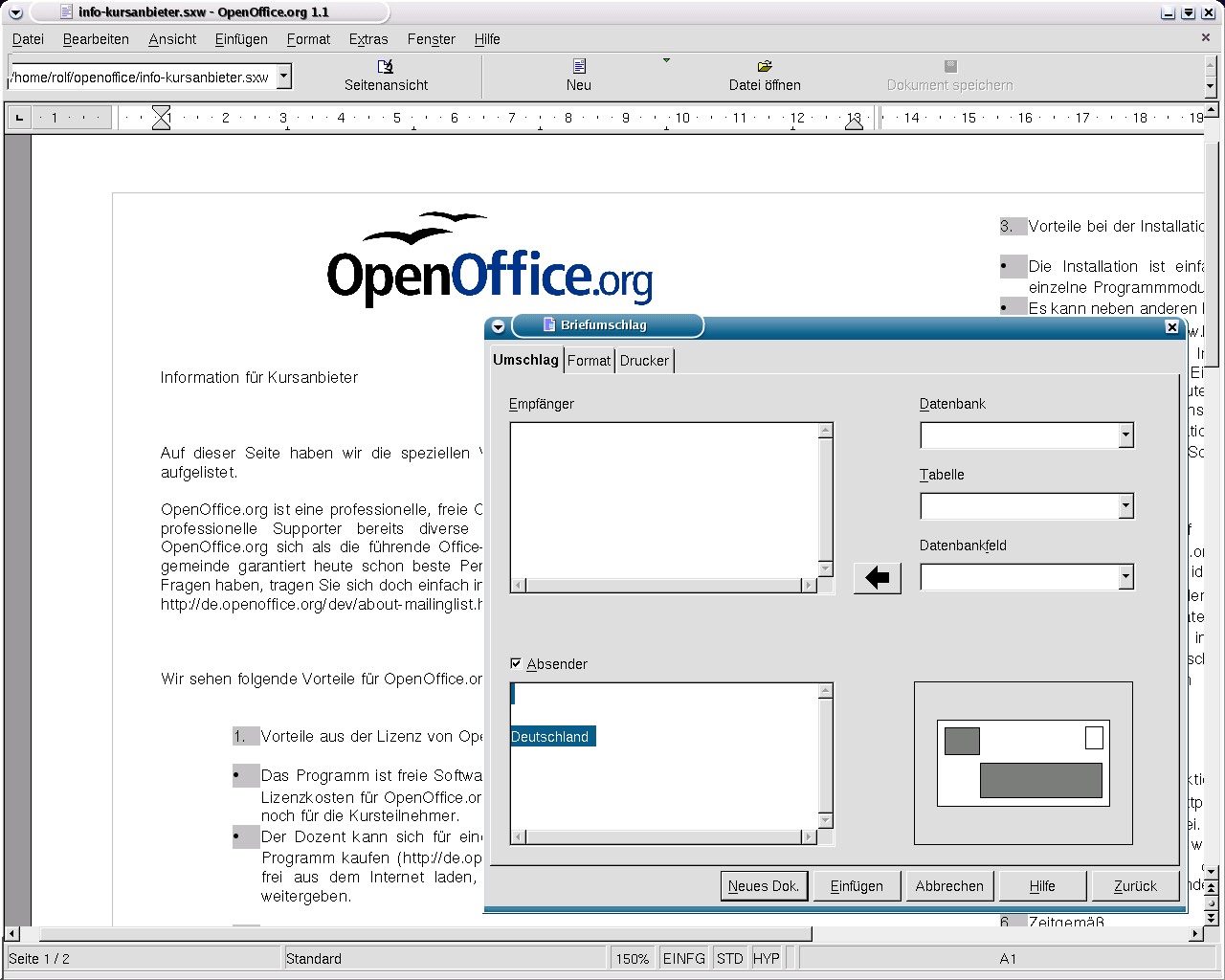Viewport: 1225px width, 980px height.
Task: Open the Einfügen menu
Action: pos(241,39)
